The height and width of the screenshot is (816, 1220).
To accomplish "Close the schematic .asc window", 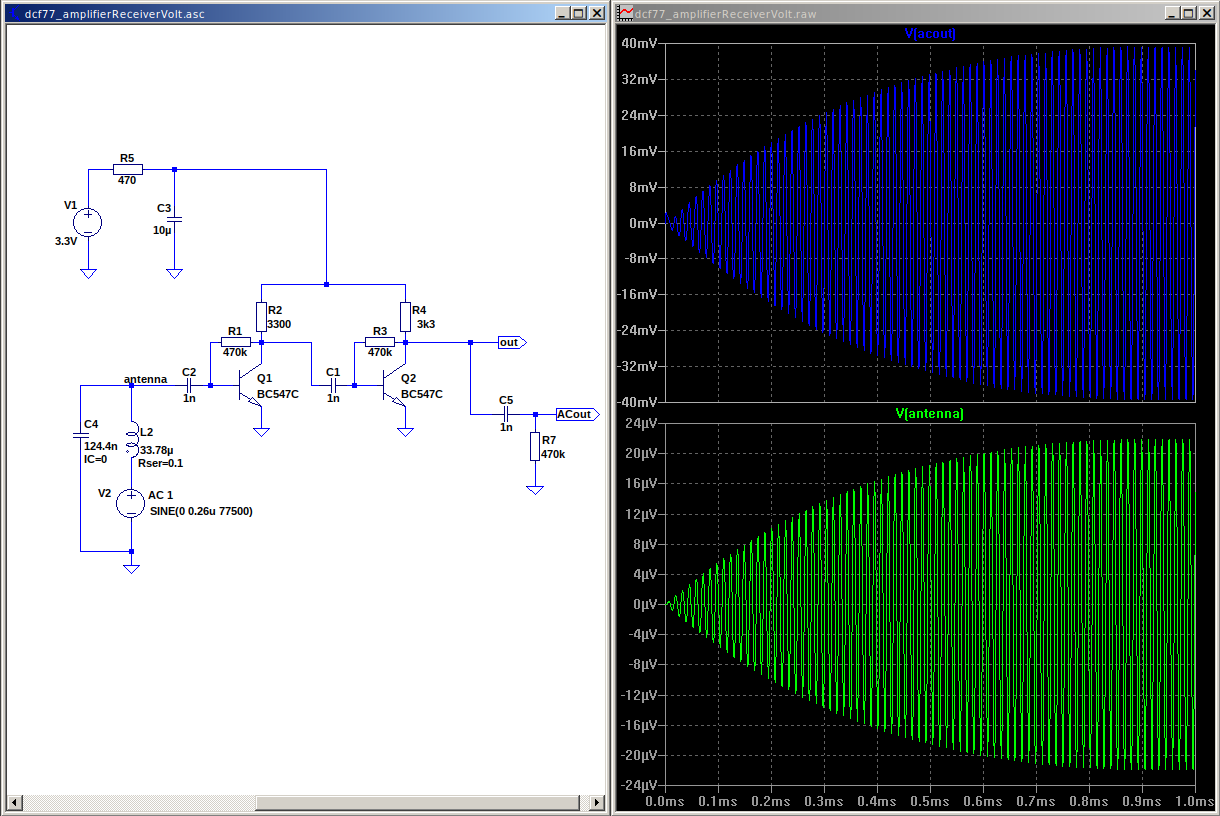I will pos(597,13).
